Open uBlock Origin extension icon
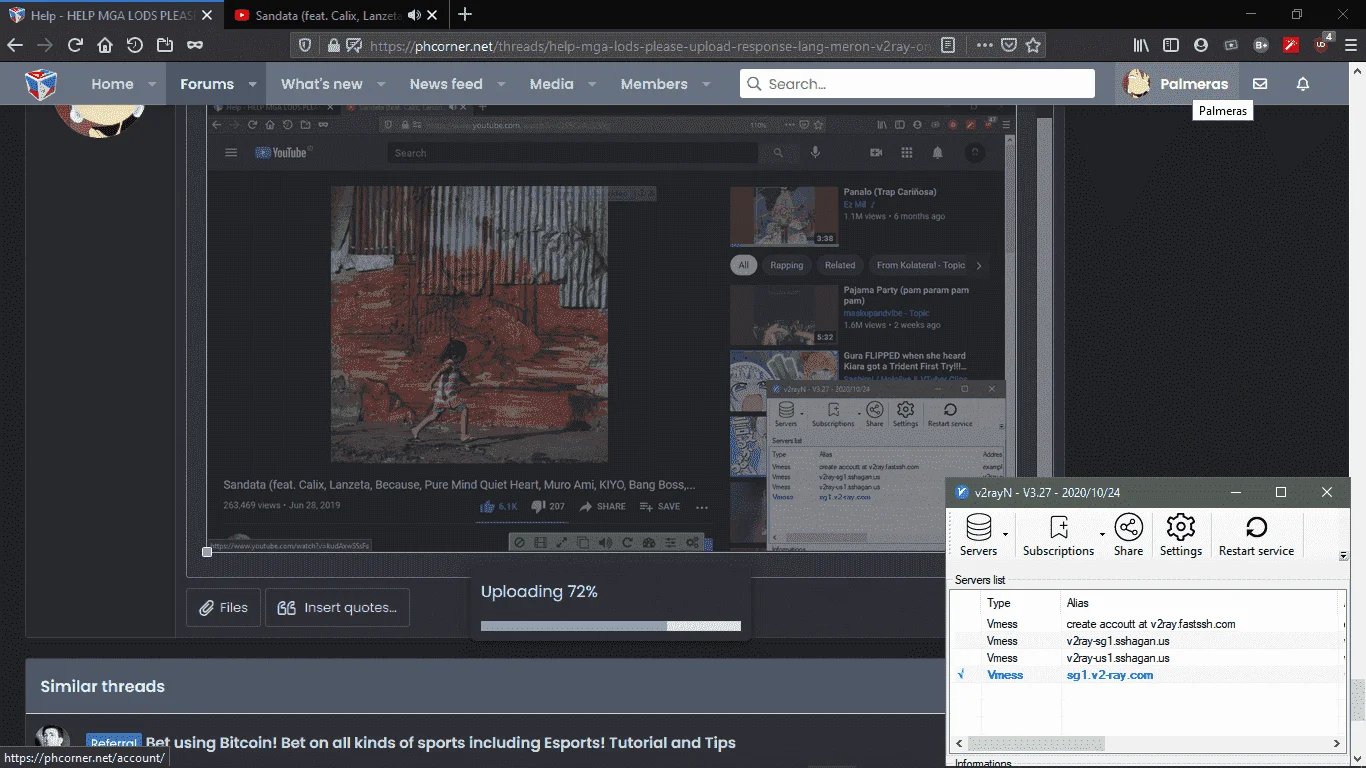Viewport: 1366px width, 768px height. 1322,45
